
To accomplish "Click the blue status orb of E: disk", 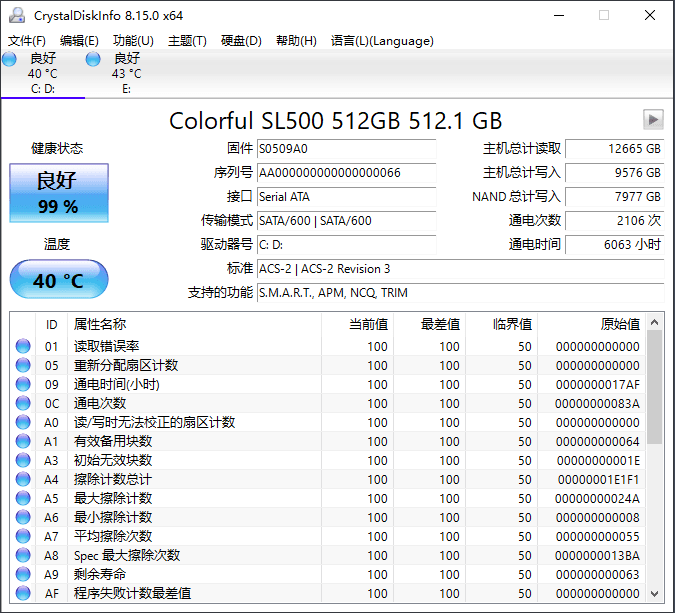I will click(93, 59).
